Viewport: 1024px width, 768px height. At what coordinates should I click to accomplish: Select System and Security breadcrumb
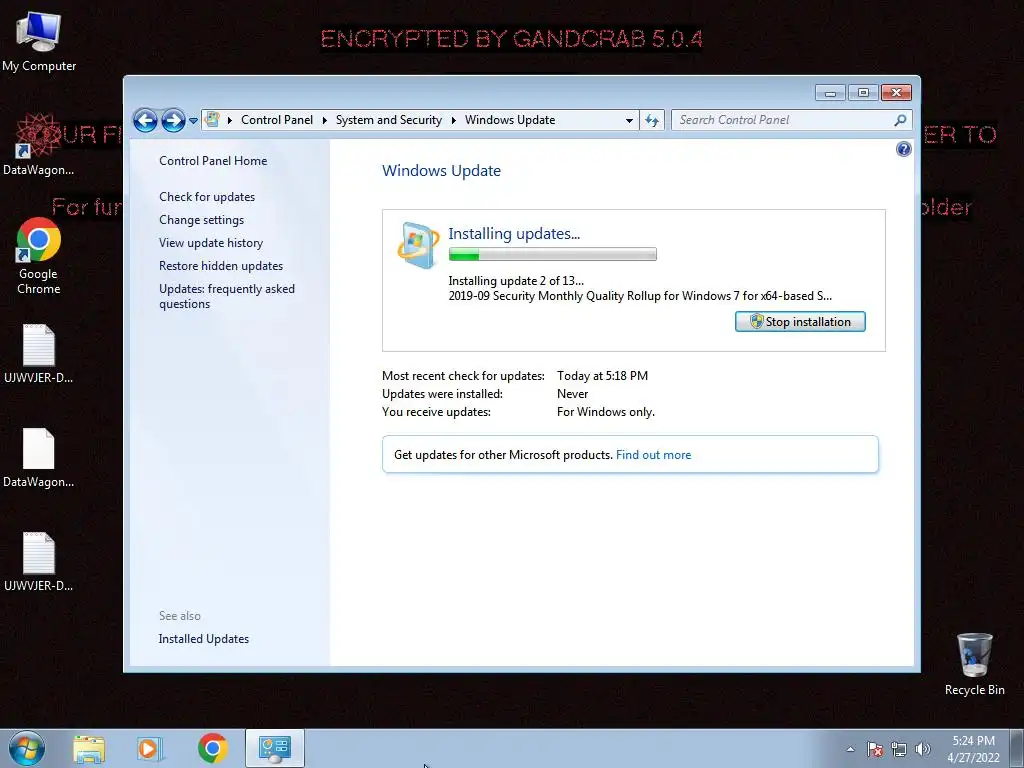pos(389,120)
